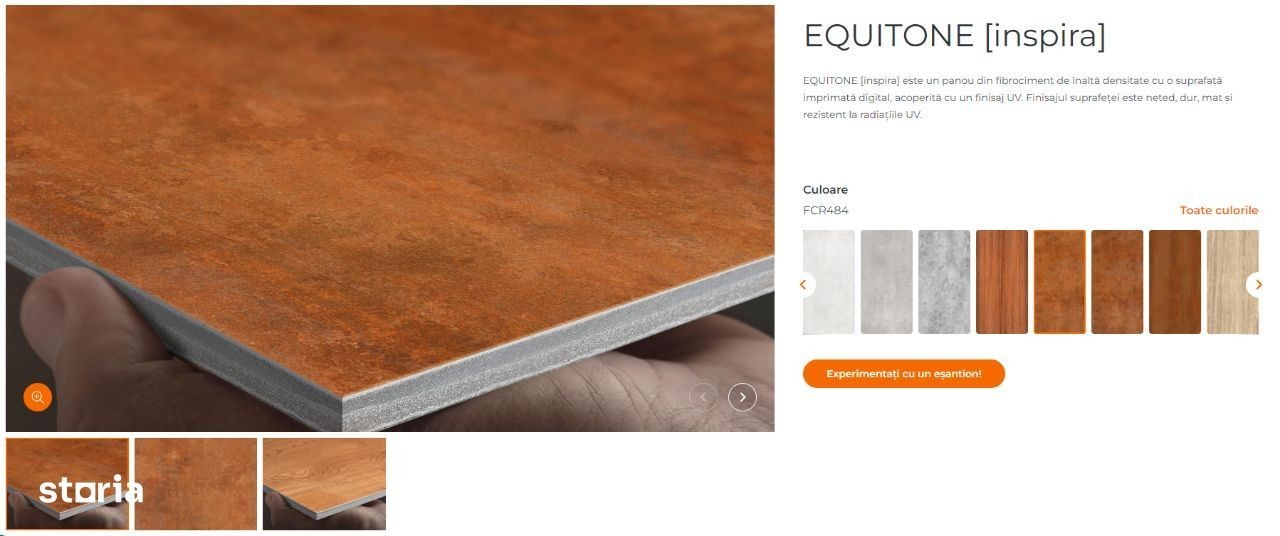This screenshot has width=1280, height=536.
Task: Click the Experimentați cu un eșantion button
Action: tap(904, 373)
